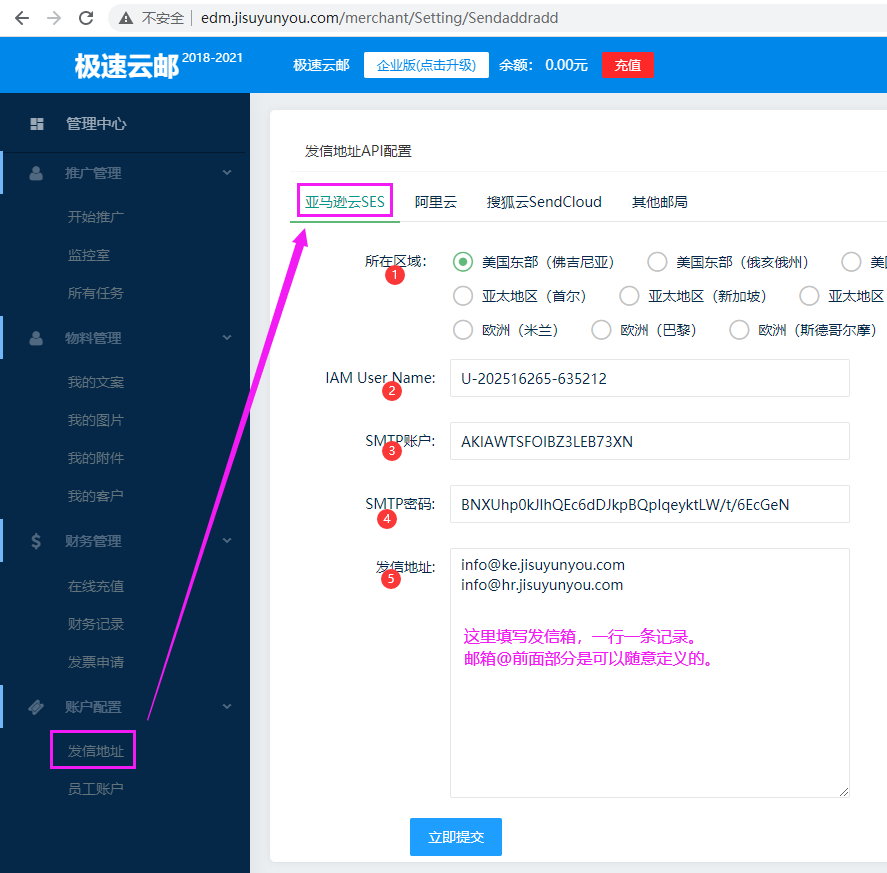Select 欧洲（斯德哥尔摩）radio button
Screen dimensions: 887x873
[x=739, y=330]
